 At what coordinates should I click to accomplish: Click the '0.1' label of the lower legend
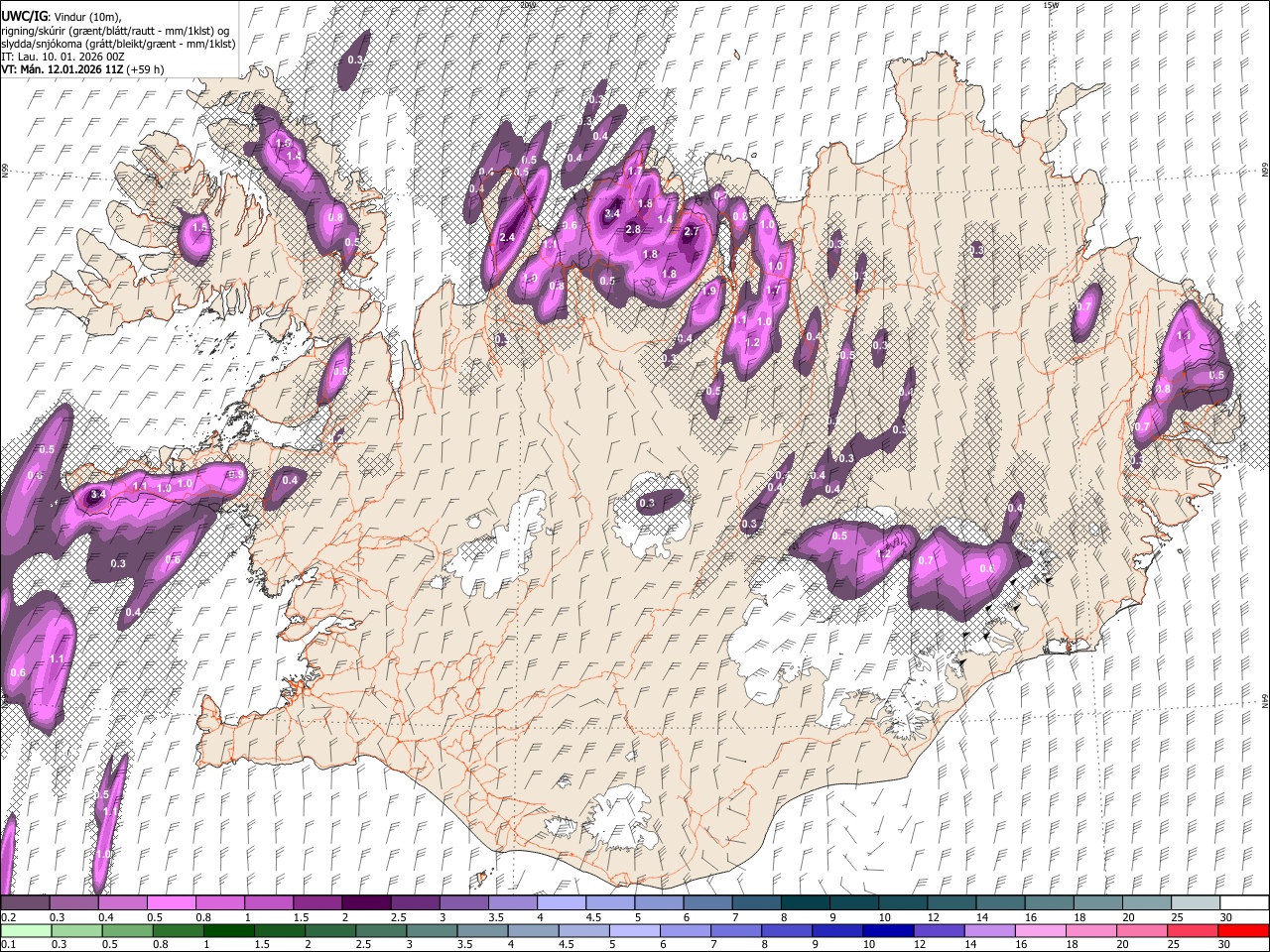point(7,945)
